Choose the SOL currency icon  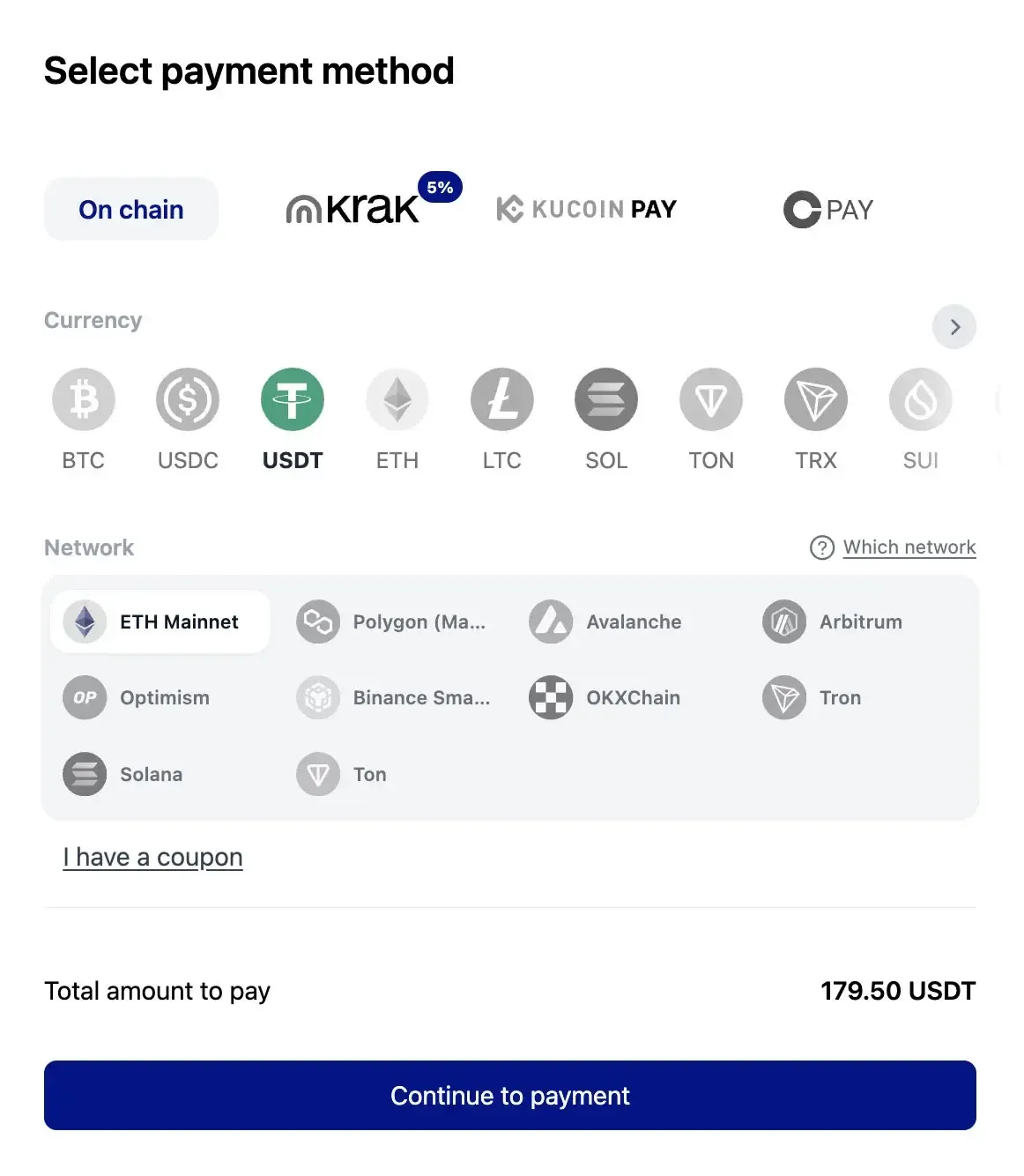[606, 398]
